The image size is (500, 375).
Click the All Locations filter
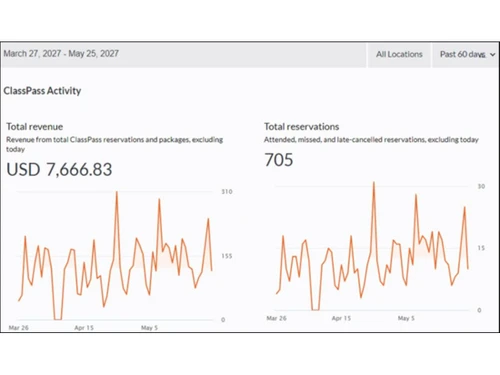coord(399,55)
